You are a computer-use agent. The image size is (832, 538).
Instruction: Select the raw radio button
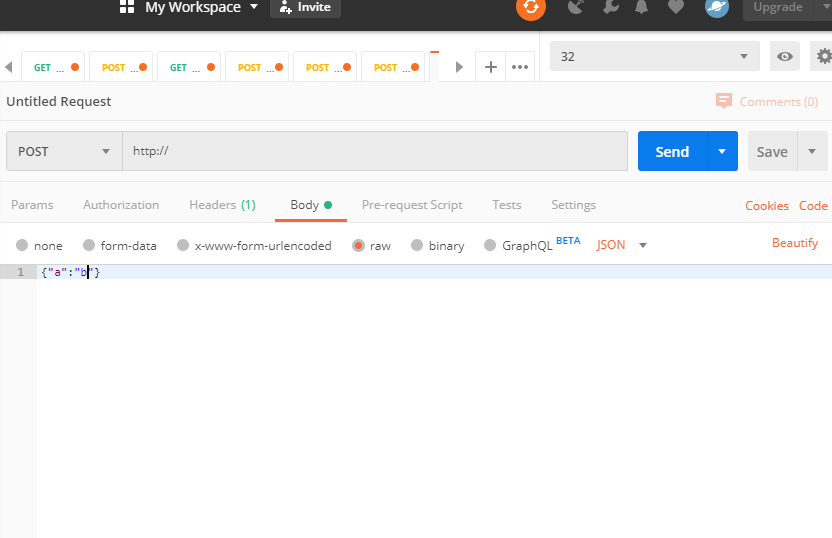point(358,245)
